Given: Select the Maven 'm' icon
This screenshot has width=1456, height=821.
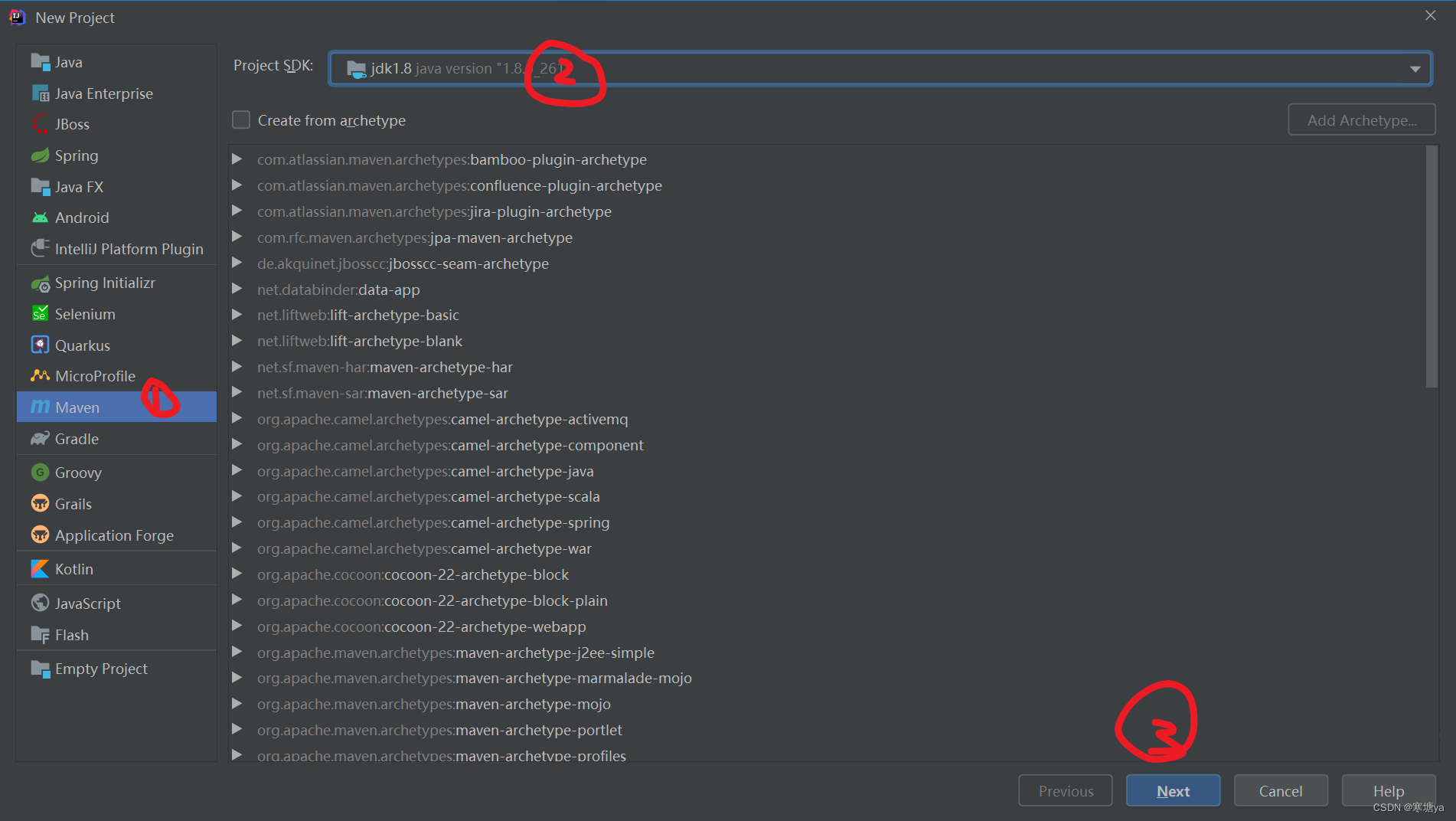Looking at the screenshot, I should coord(40,407).
